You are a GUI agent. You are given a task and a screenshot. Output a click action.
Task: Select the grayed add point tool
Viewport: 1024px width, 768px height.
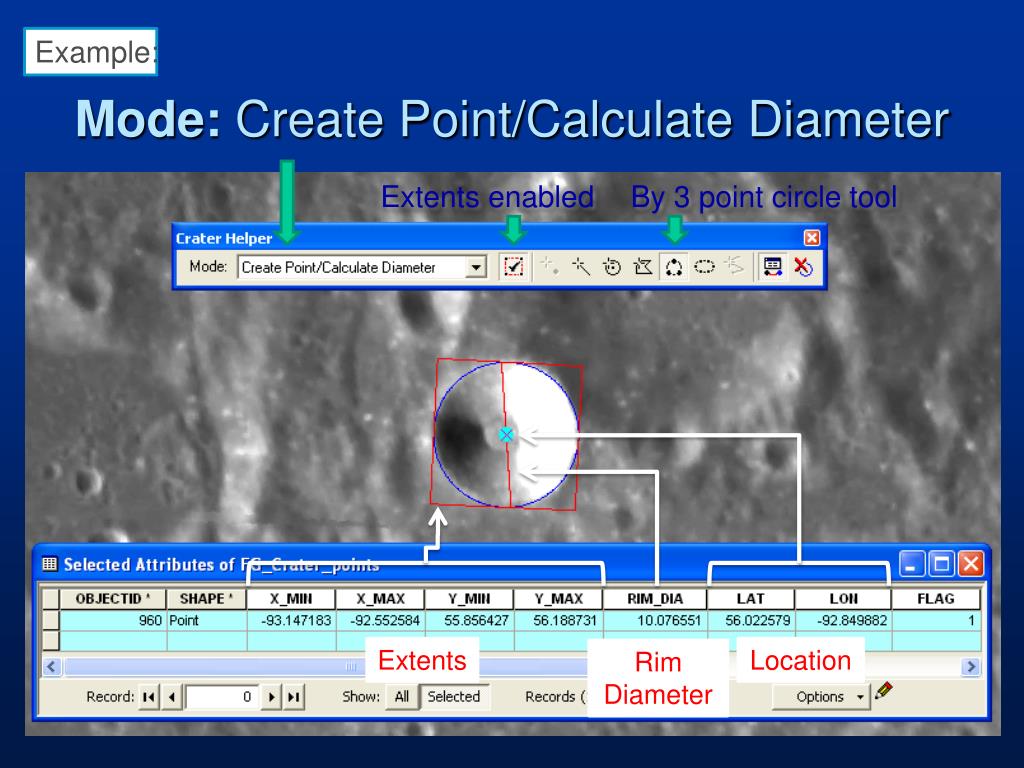click(550, 266)
